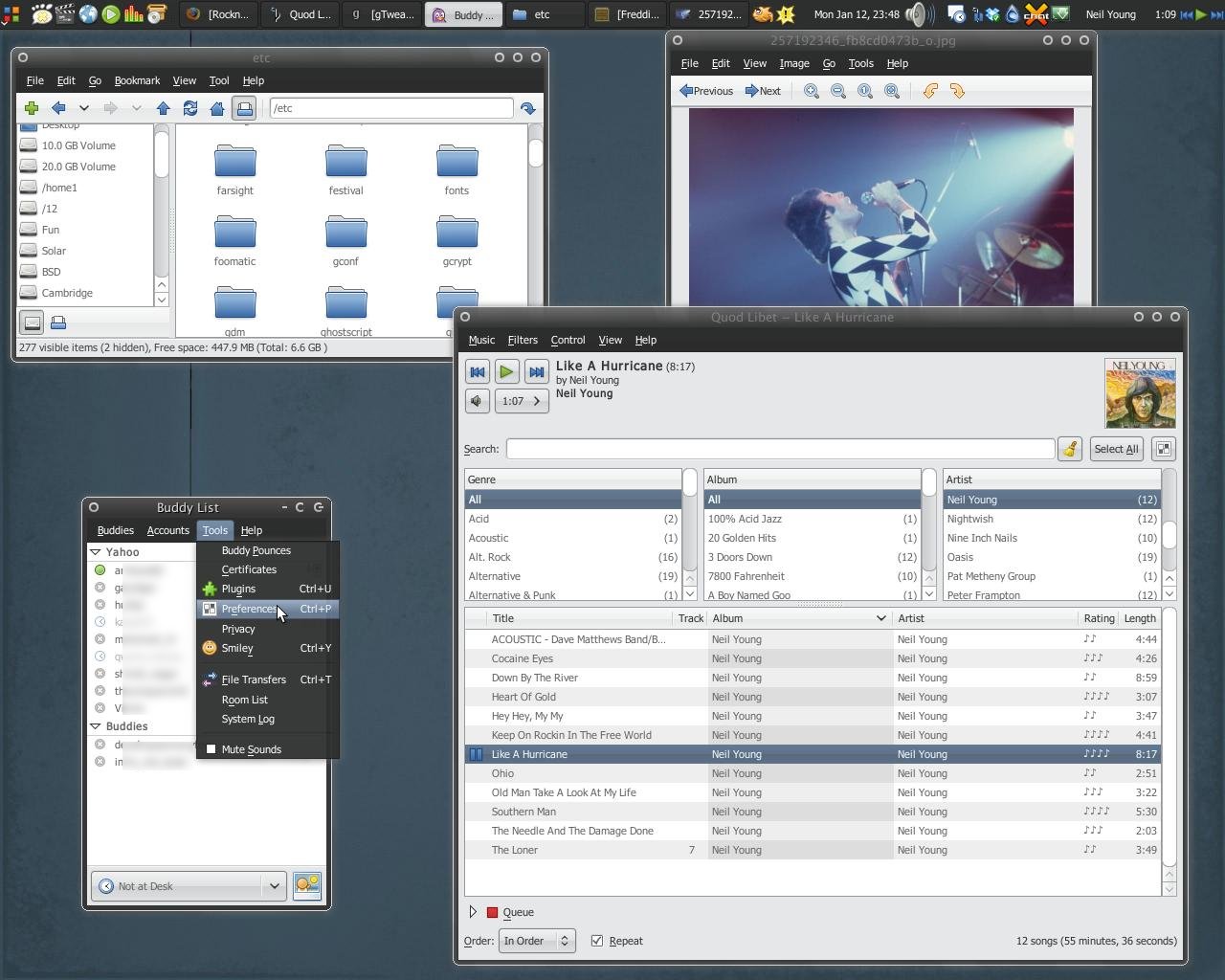Click the song list vertical scrollbar
Screen dimensions: 1225x980
pos(1169,751)
